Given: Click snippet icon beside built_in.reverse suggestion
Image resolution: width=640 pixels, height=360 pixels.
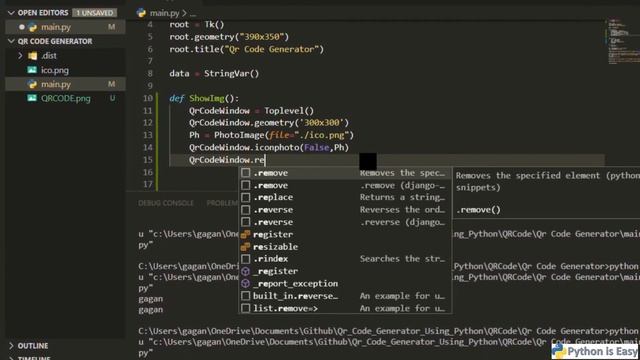Looking at the screenshot, I should pyautogui.click(x=245, y=296).
